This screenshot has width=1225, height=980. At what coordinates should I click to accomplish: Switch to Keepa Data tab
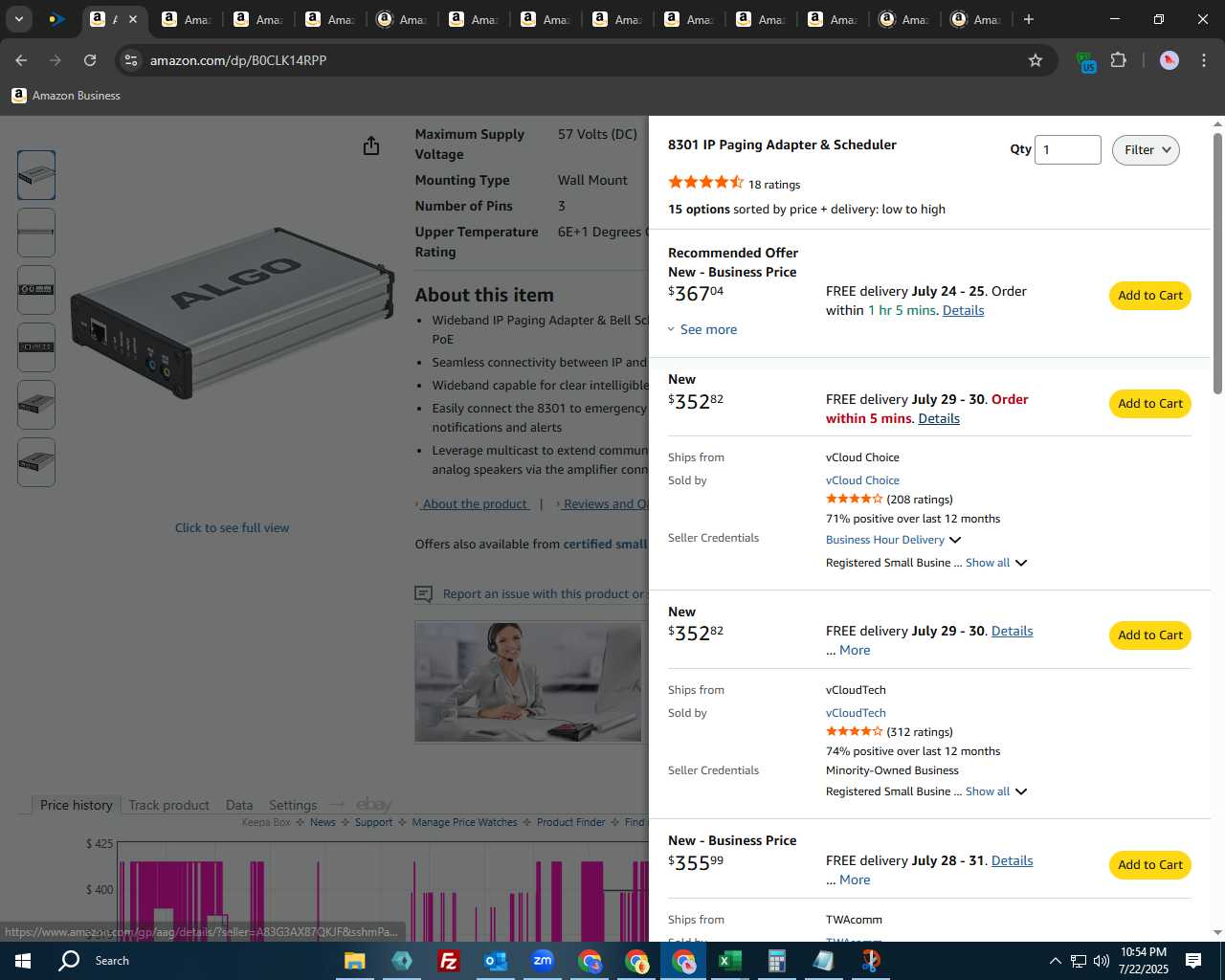(239, 805)
